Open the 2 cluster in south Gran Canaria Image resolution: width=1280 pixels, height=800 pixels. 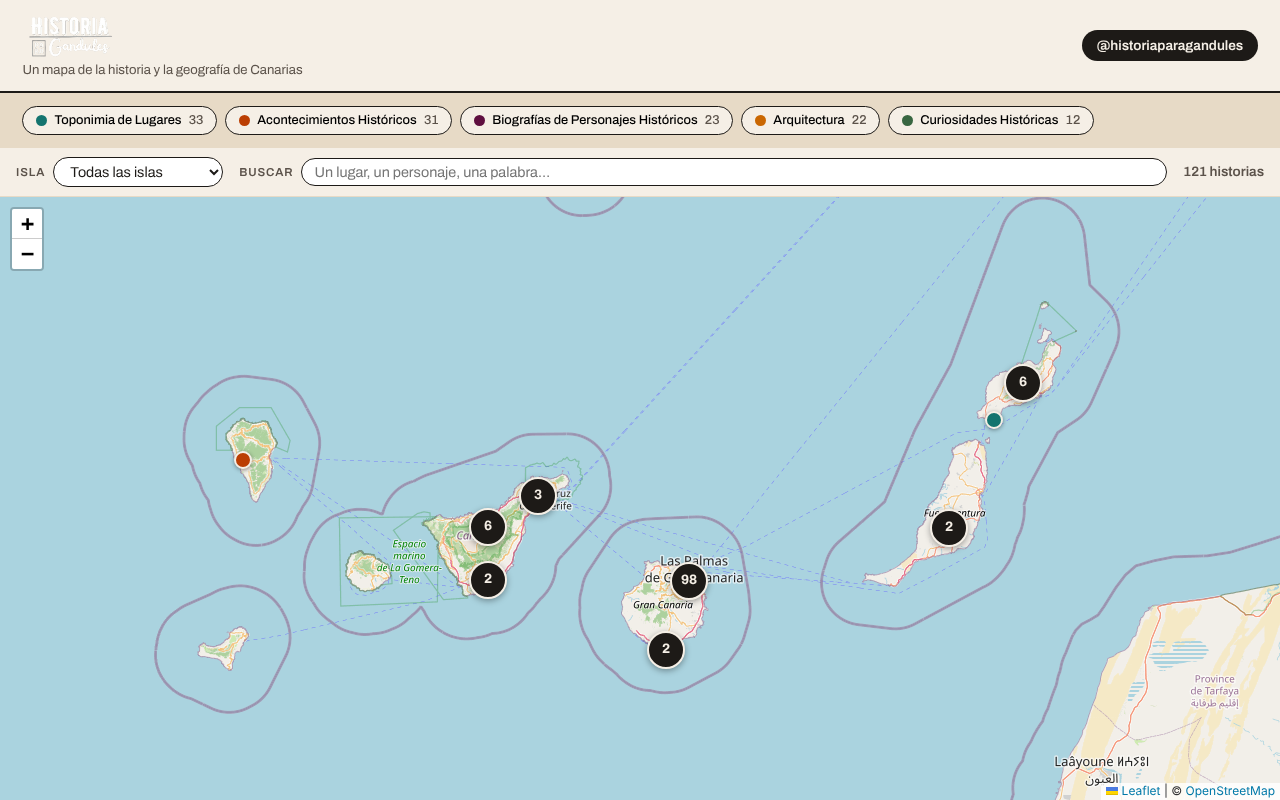coord(666,649)
